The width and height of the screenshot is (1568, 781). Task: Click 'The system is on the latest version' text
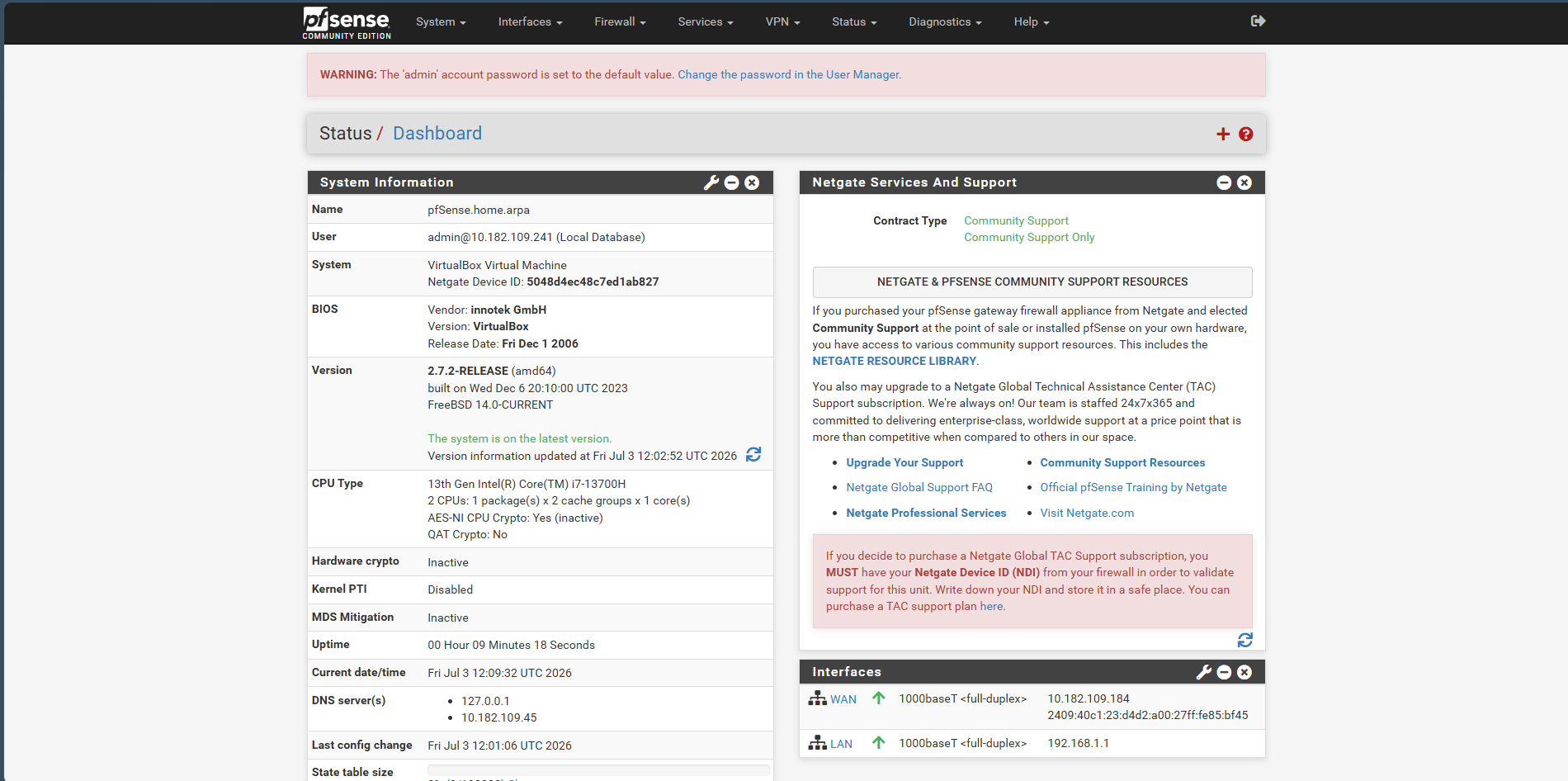(x=520, y=439)
